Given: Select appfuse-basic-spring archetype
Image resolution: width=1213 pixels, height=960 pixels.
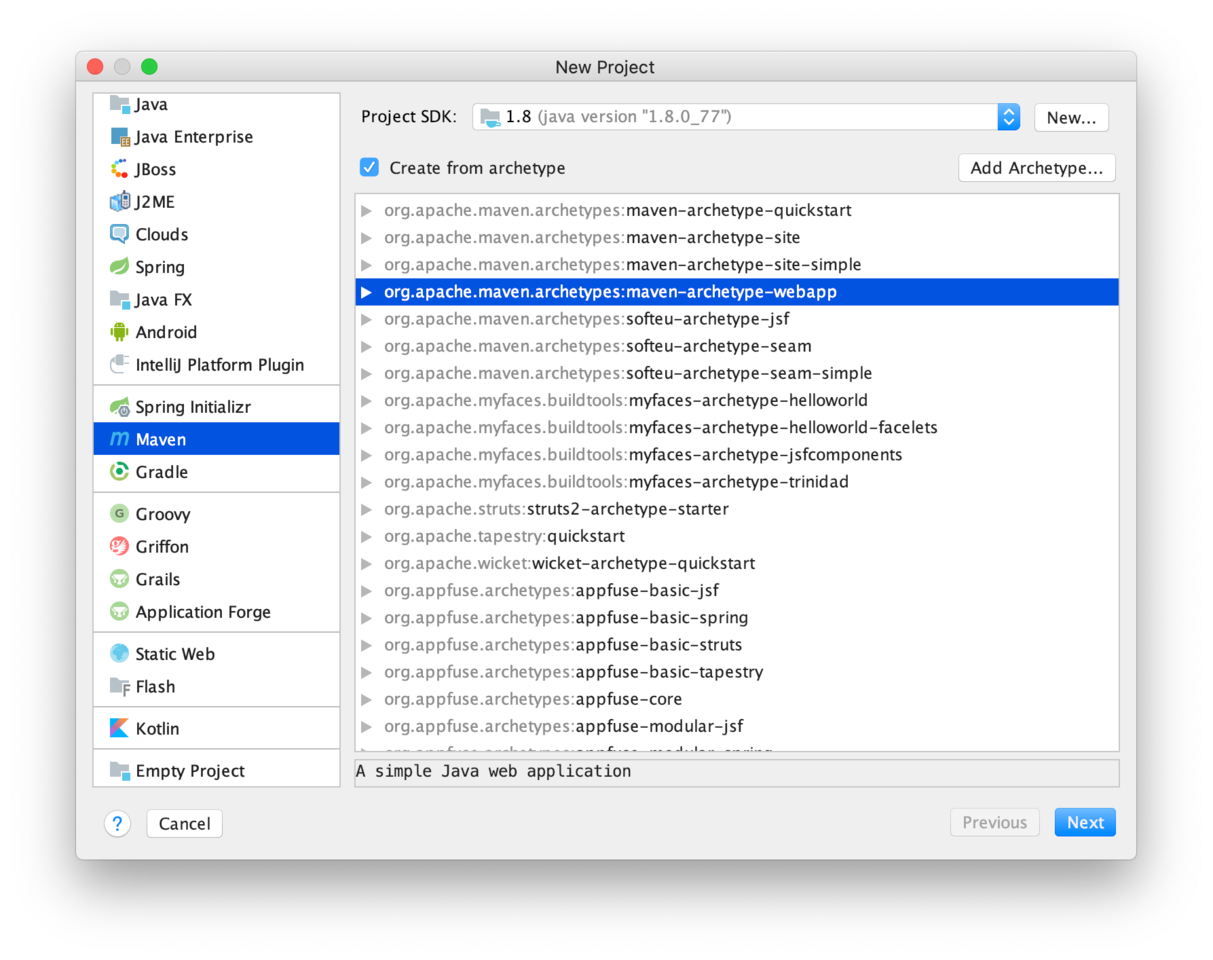Looking at the screenshot, I should pos(737,617).
